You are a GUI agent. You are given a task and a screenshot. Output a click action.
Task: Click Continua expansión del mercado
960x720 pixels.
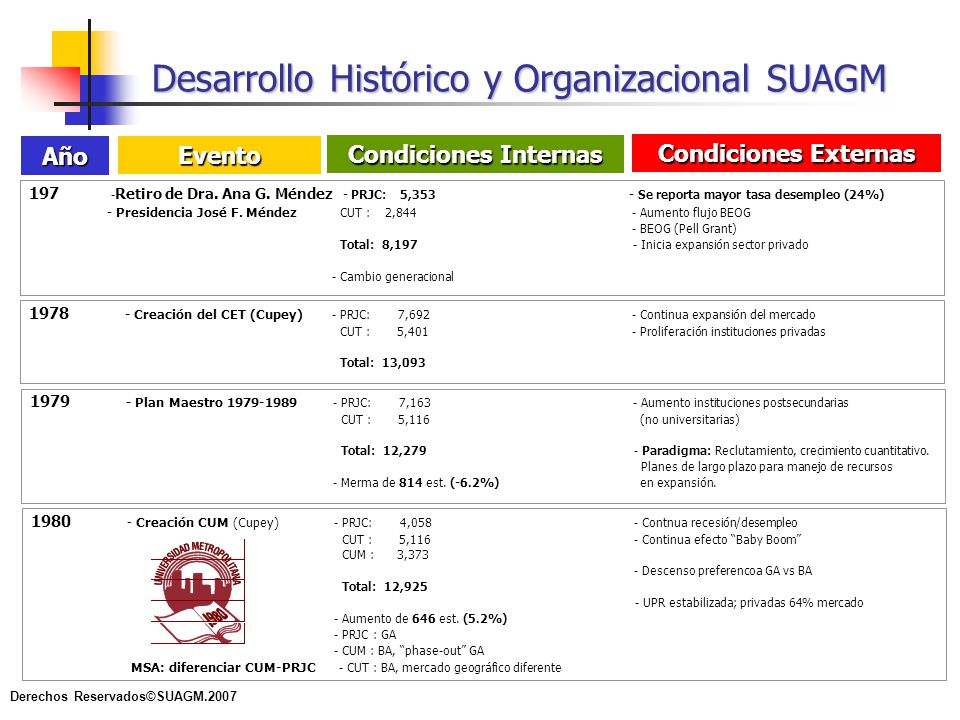[724, 315]
